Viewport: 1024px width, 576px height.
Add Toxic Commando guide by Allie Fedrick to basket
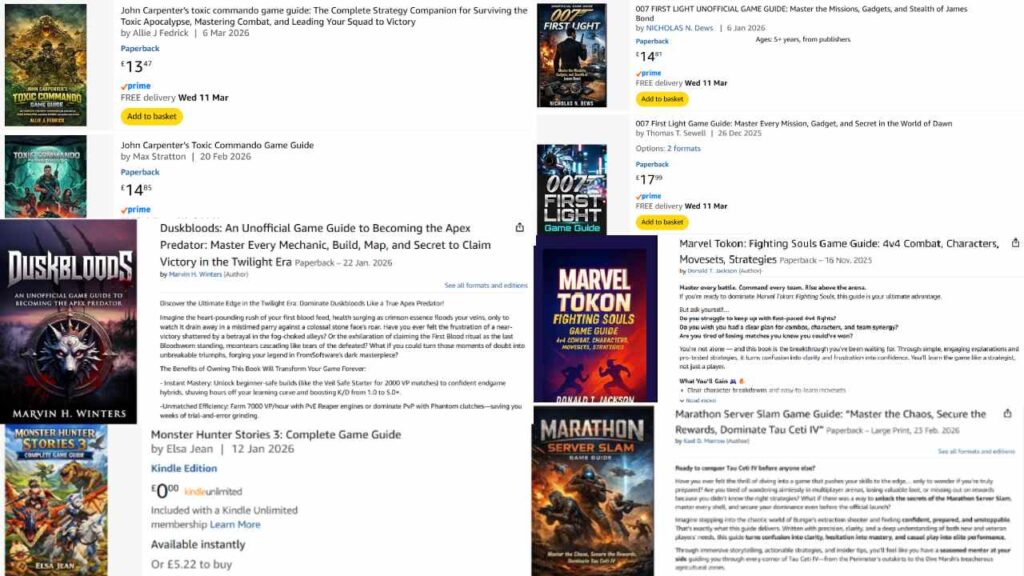coord(152,116)
